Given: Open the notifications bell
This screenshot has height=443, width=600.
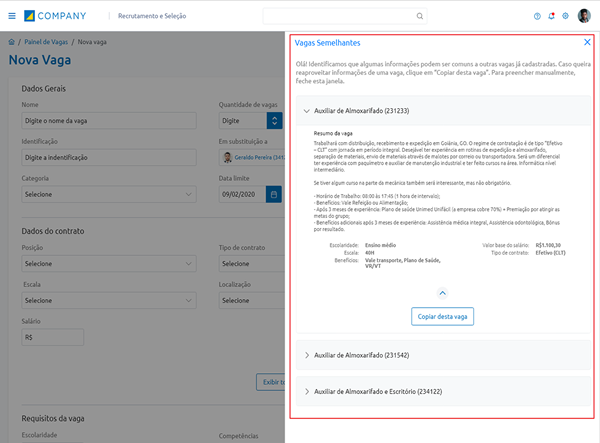Looking at the screenshot, I should pos(551,16).
